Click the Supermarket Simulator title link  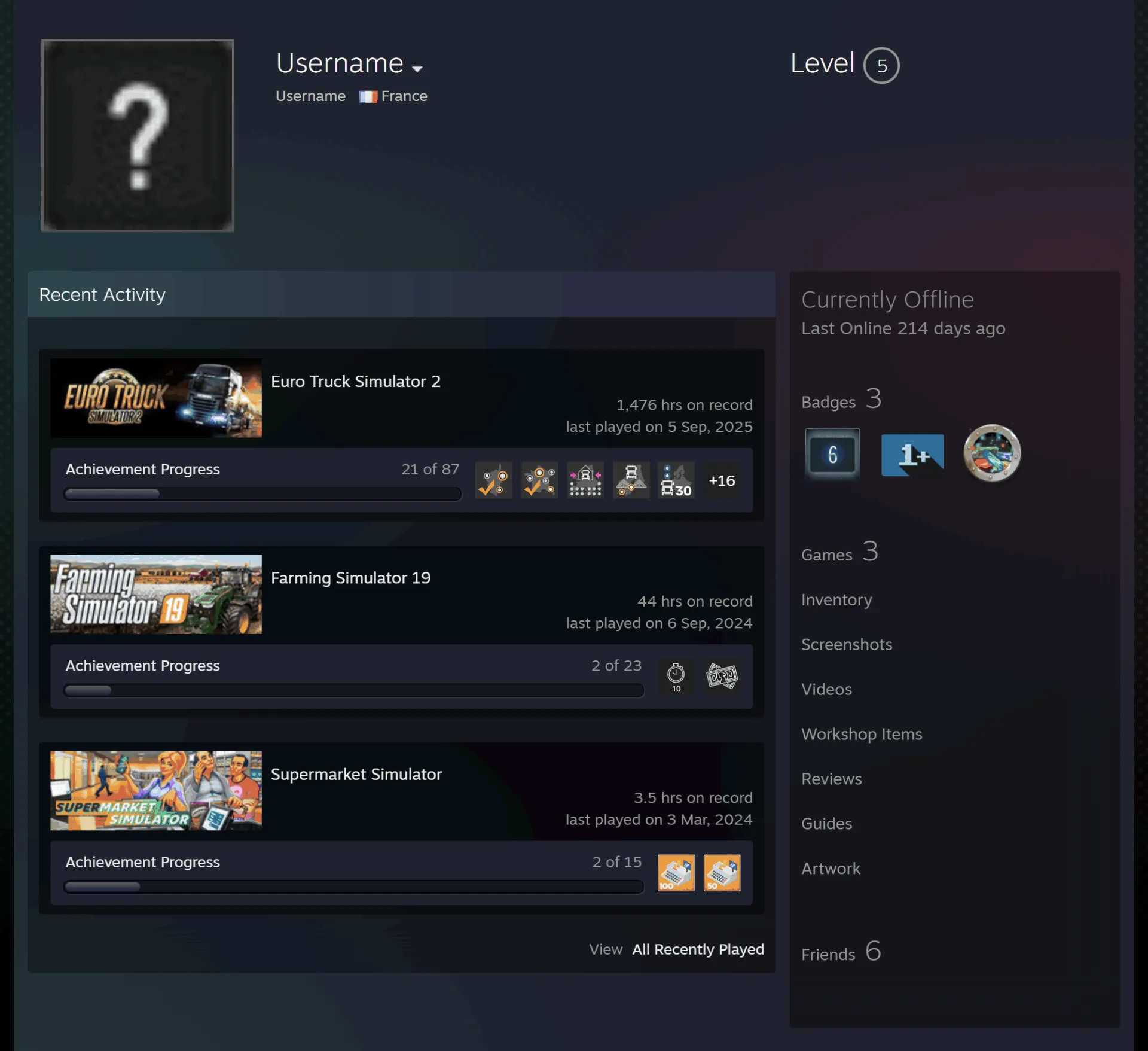click(356, 774)
